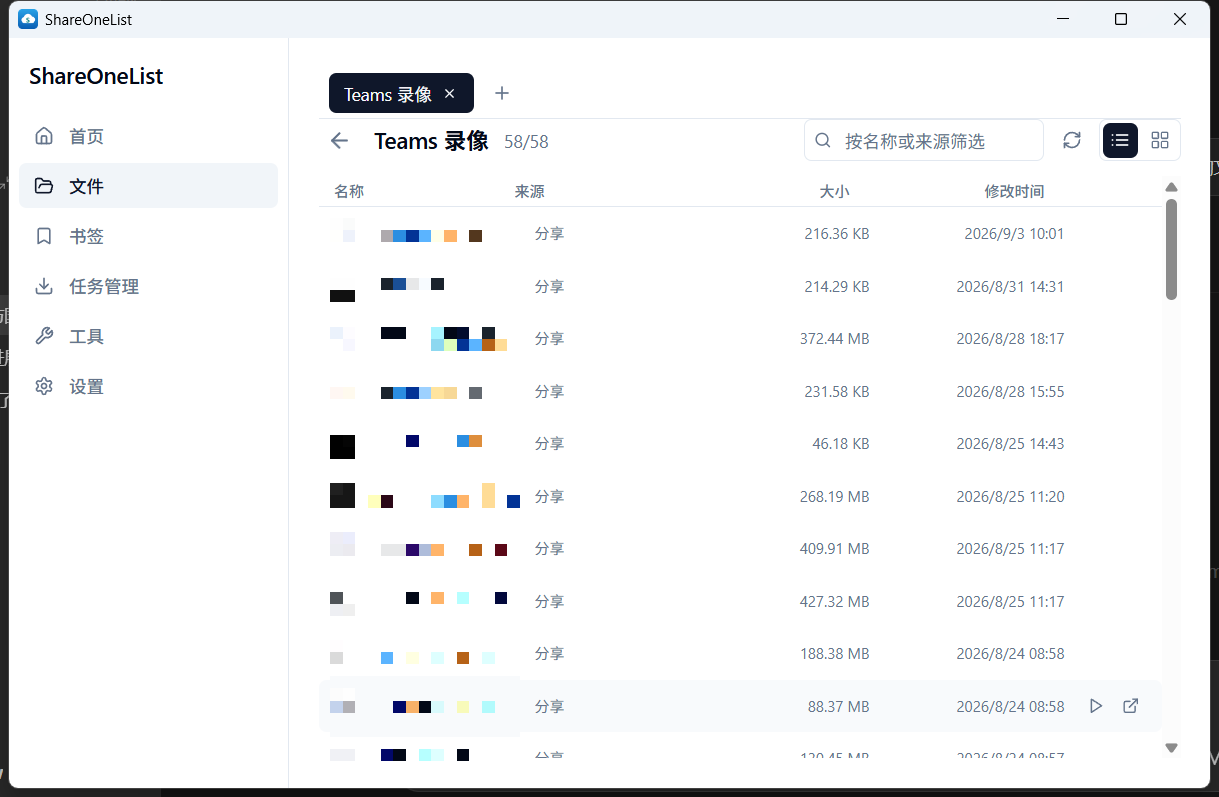Switch to grid view

click(1160, 141)
